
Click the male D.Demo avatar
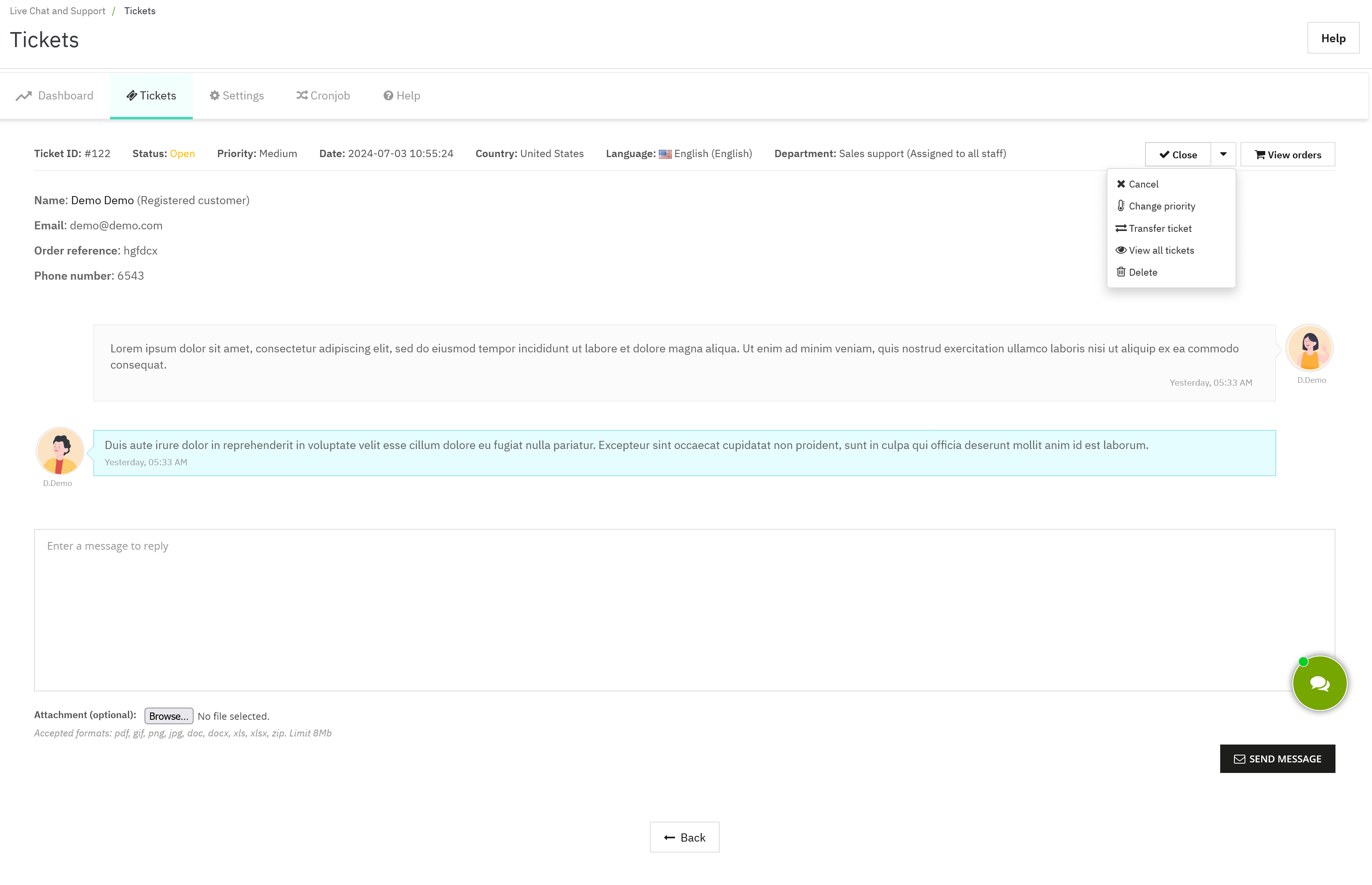[60, 451]
